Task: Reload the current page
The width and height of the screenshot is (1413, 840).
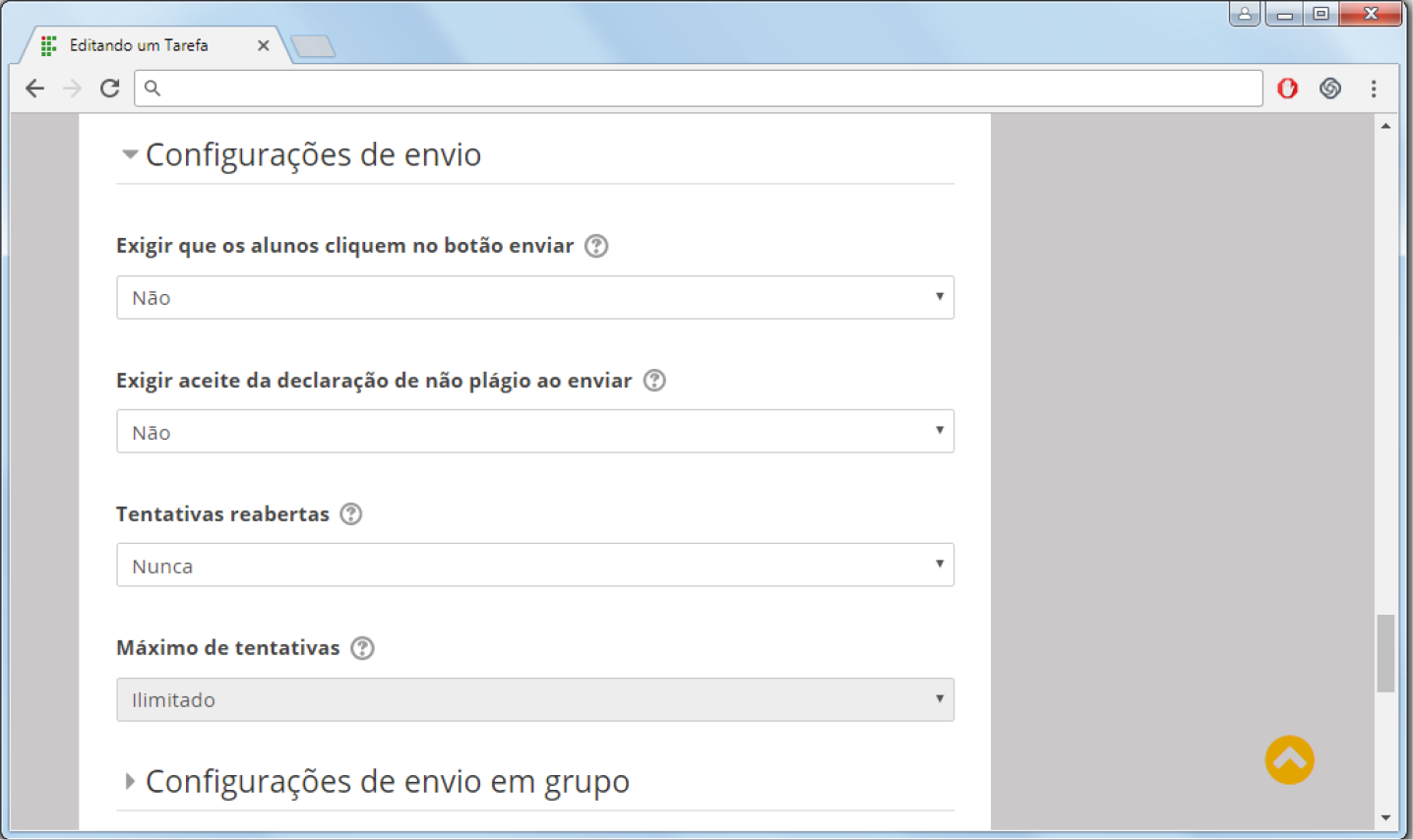Action: tap(110, 89)
